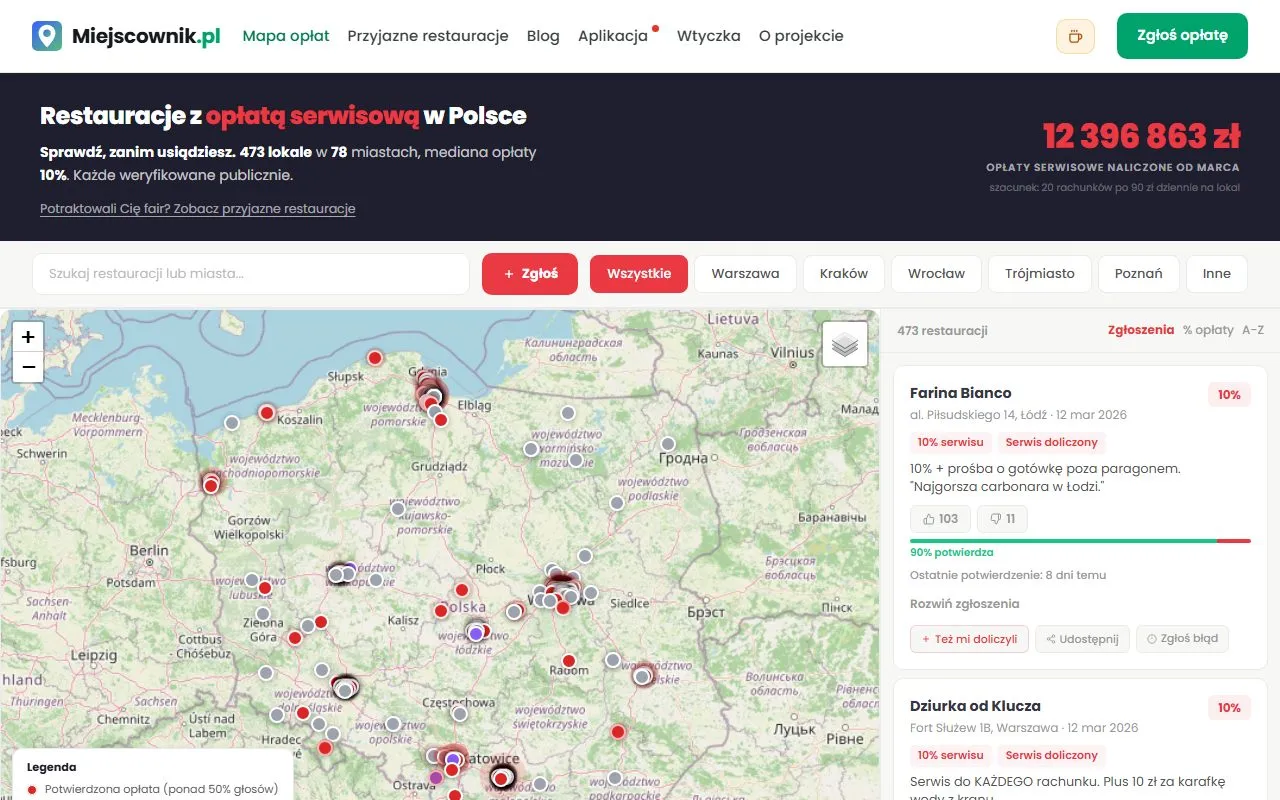Filter by Warszawa
The height and width of the screenshot is (800, 1280).
(745, 274)
